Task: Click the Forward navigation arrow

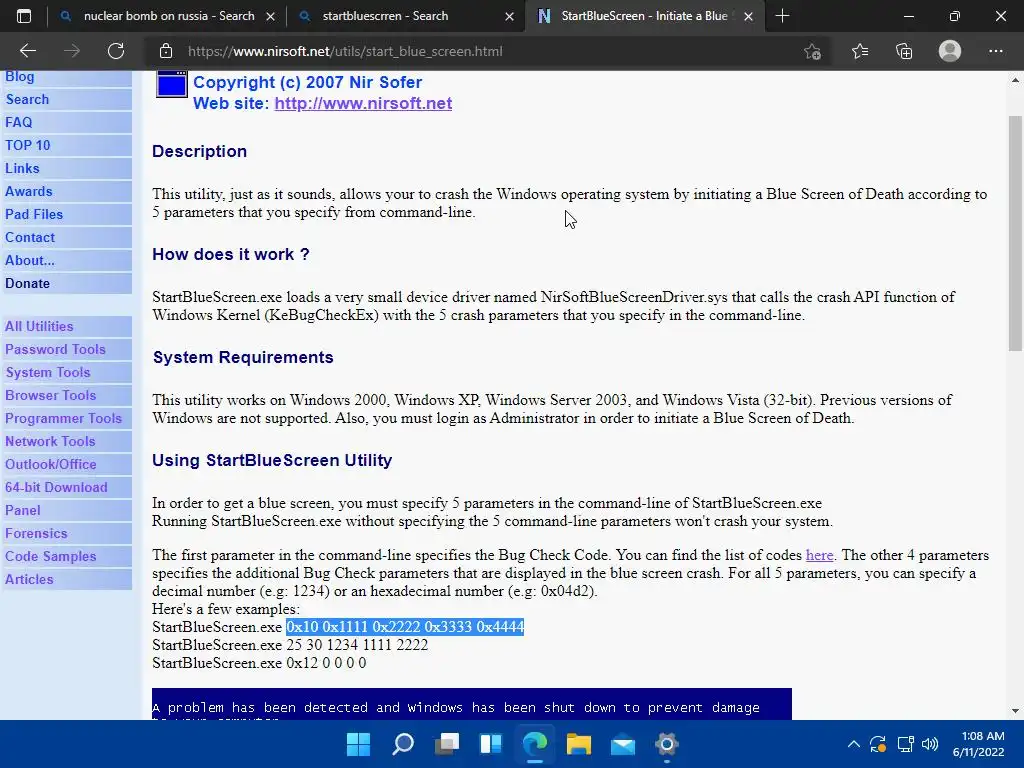Action: (72, 51)
